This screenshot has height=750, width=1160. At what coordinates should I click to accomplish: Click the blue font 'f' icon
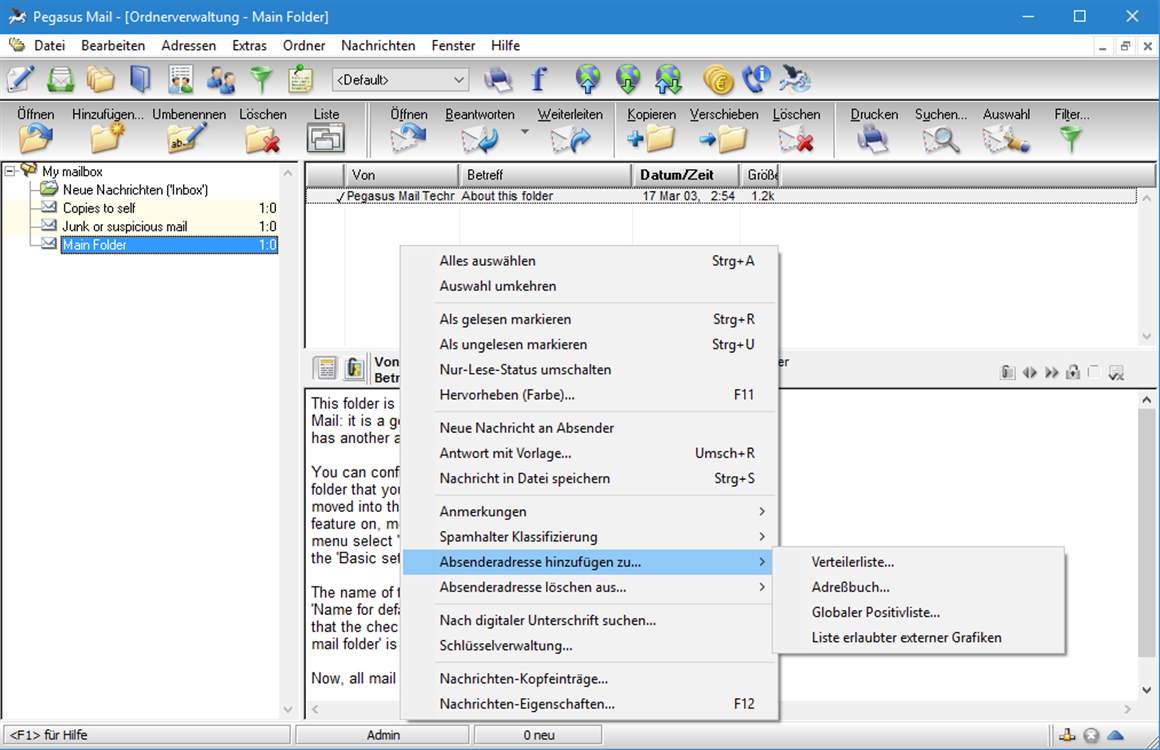[539, 79]
